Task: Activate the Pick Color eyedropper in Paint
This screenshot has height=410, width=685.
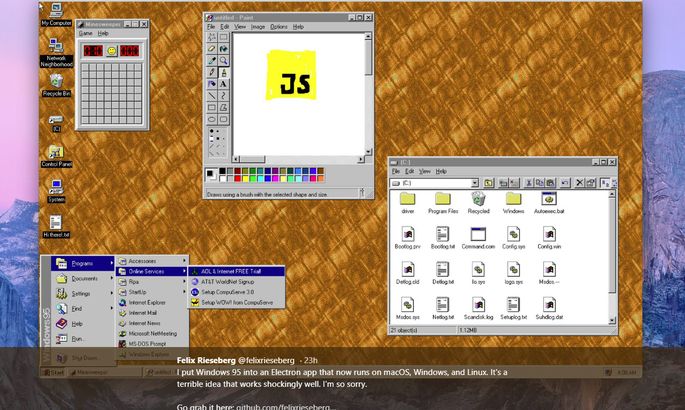Action: (x=212, y=61)
